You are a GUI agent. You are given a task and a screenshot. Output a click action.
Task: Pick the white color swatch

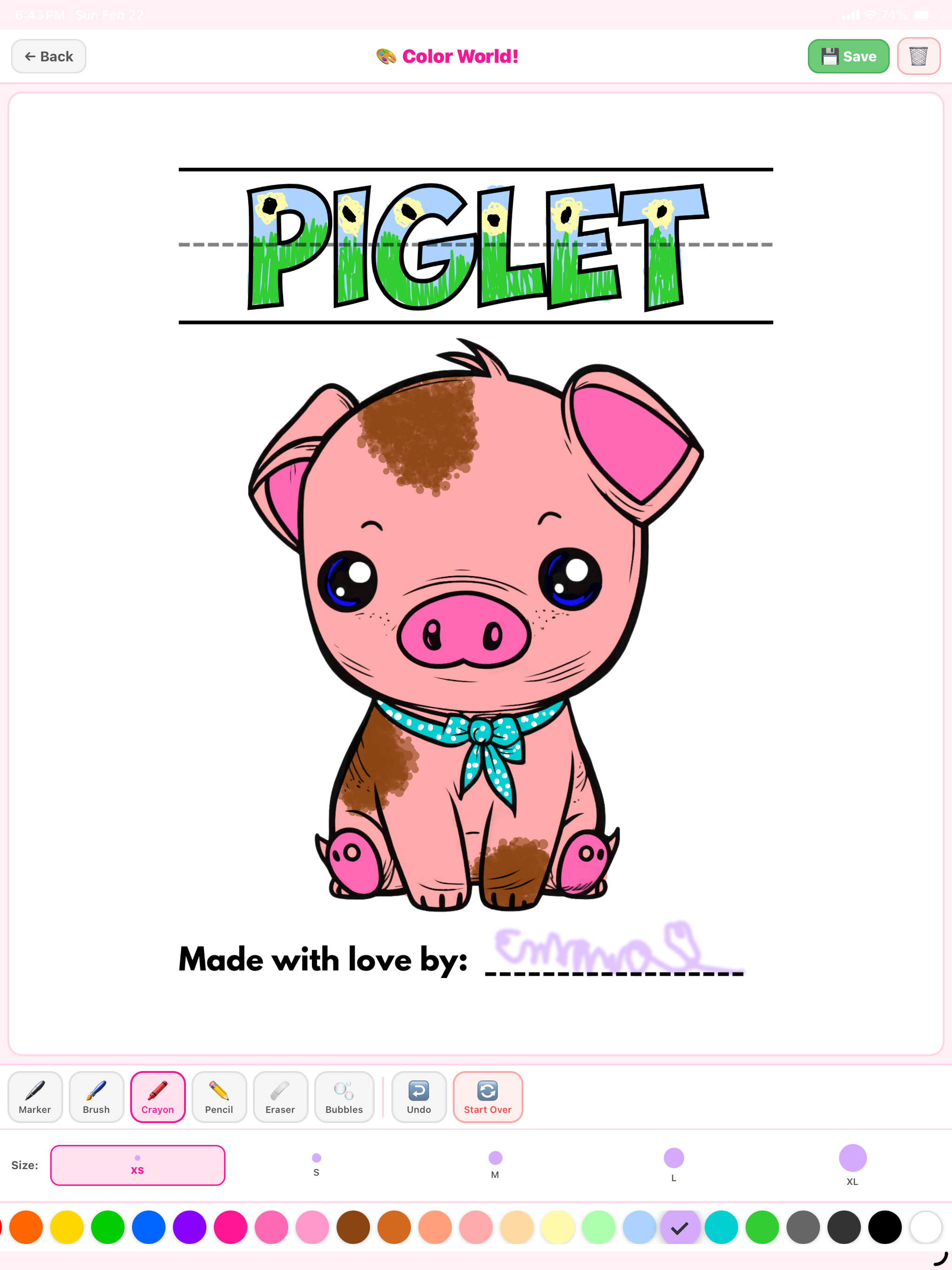tap(926, 1227)
